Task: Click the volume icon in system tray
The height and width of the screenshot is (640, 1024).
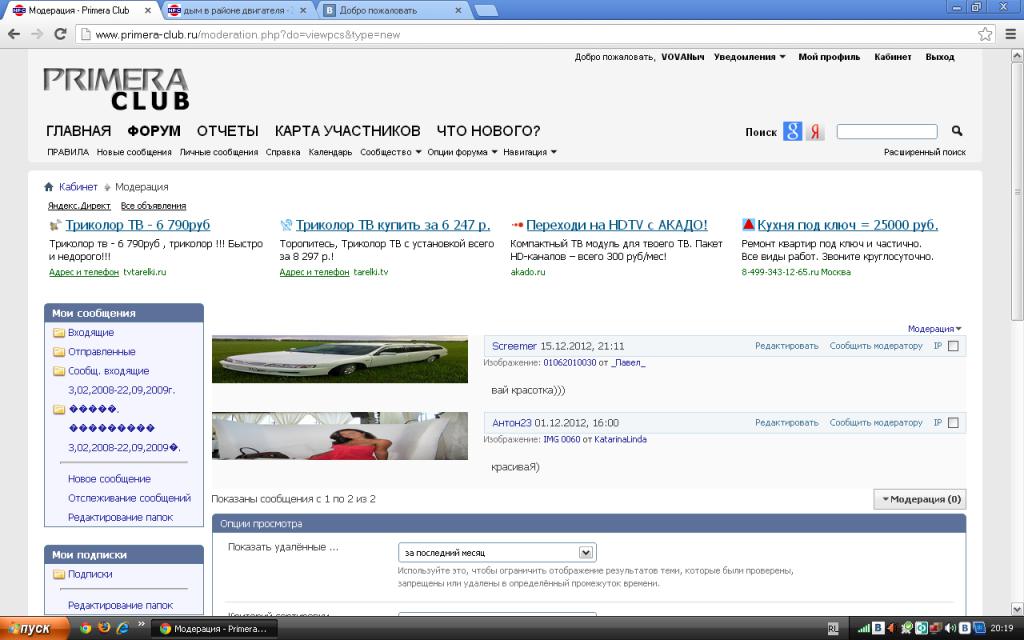Action: [950, 628]
